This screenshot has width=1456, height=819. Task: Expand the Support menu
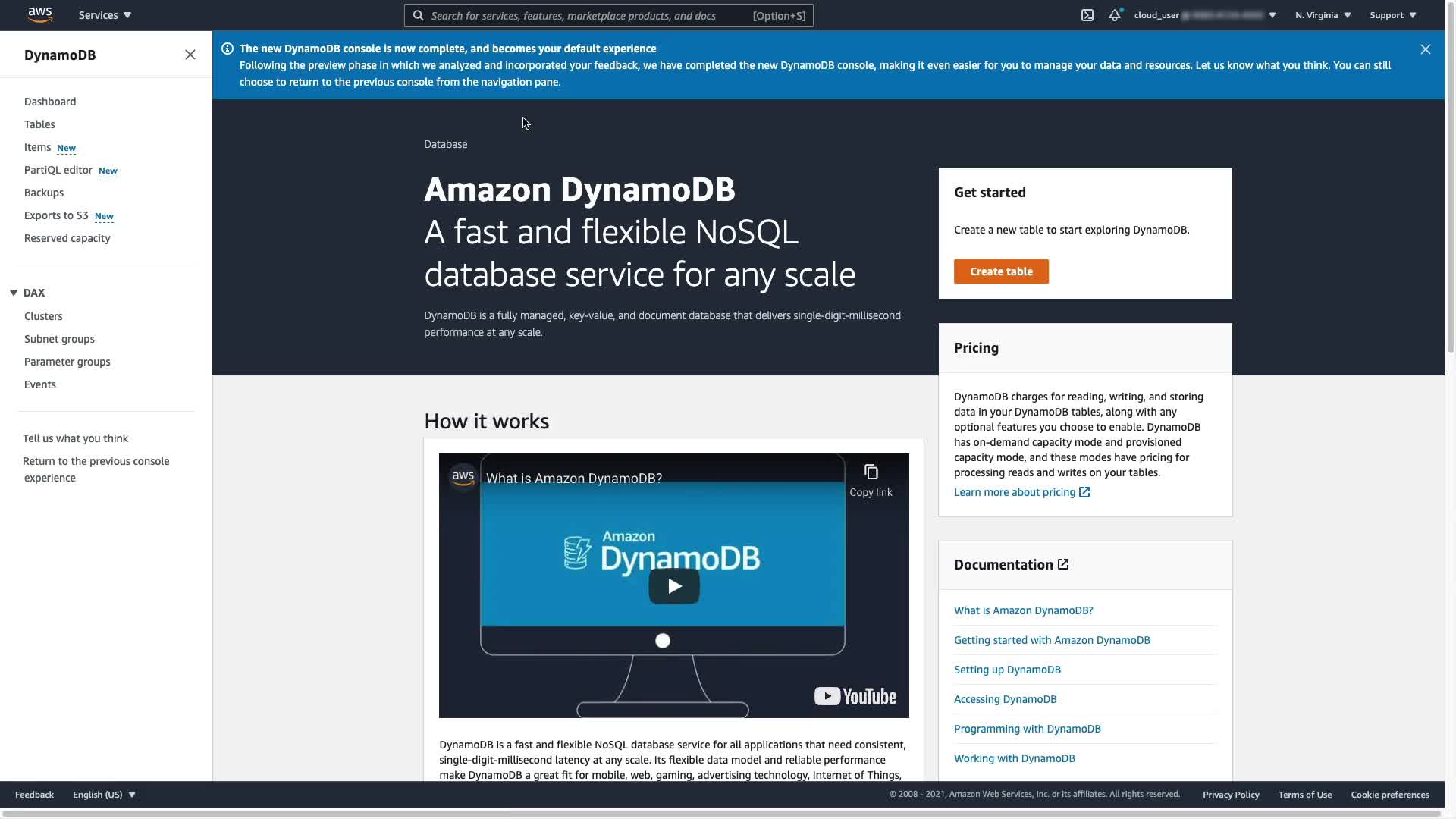[x=1392, y=15]
